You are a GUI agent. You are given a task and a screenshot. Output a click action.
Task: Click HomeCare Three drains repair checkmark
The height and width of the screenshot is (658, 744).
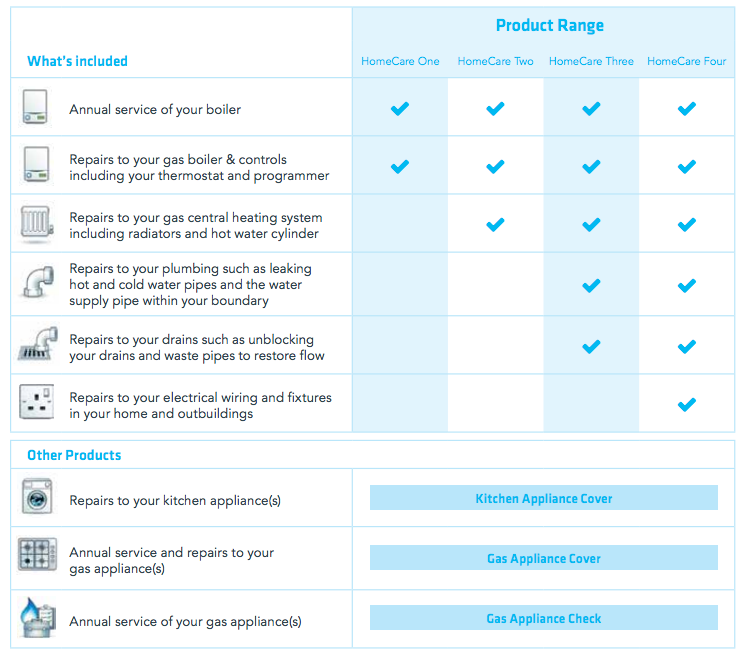tap(591, 346)
